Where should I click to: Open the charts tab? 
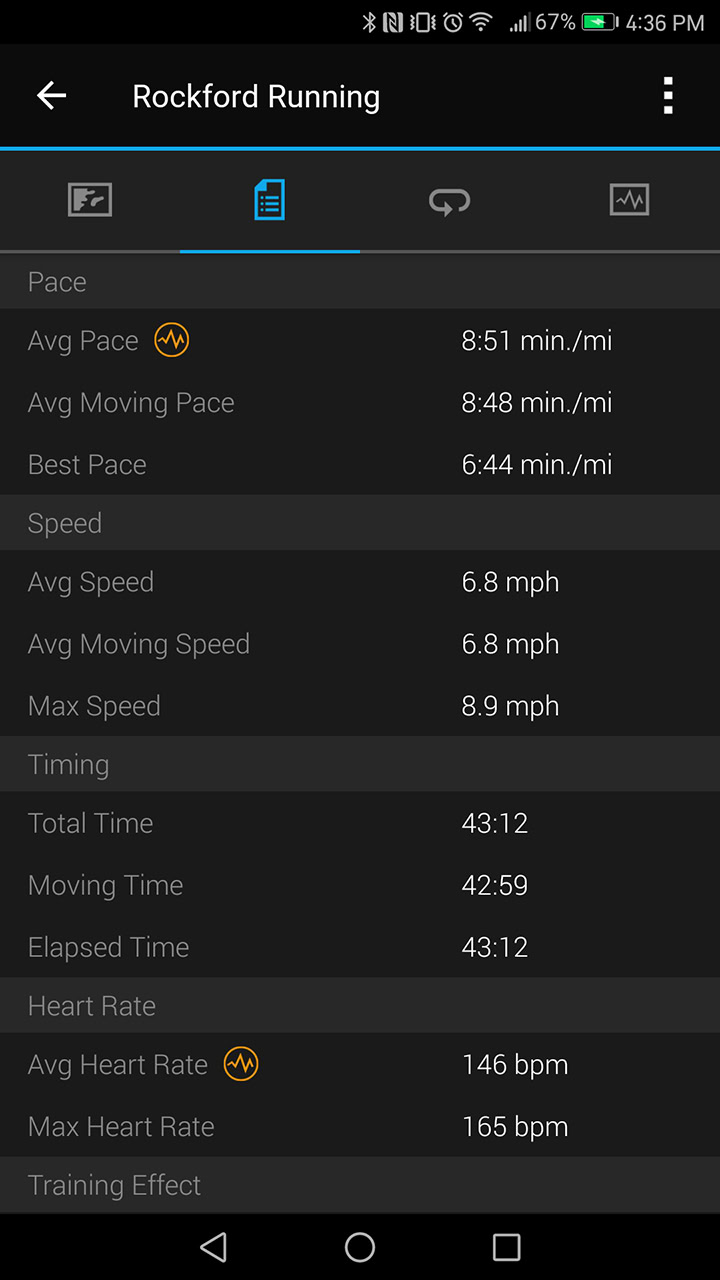(x=629, y=200)
